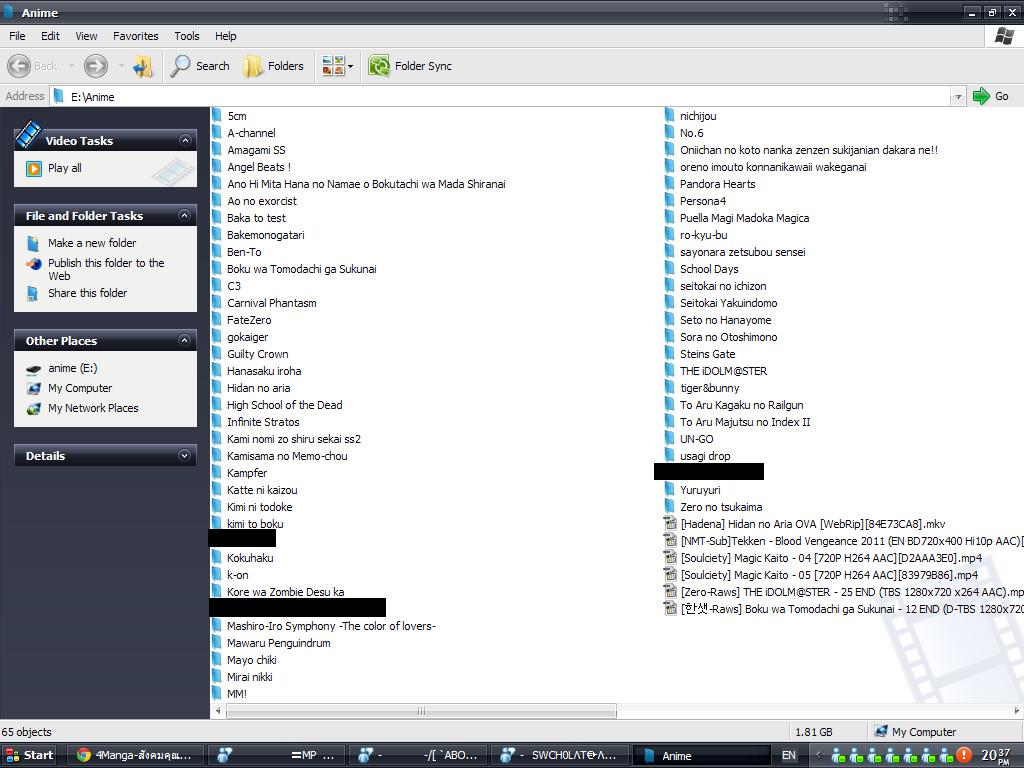Click the EN language indicator in taskbar

(x=789, y=755)
